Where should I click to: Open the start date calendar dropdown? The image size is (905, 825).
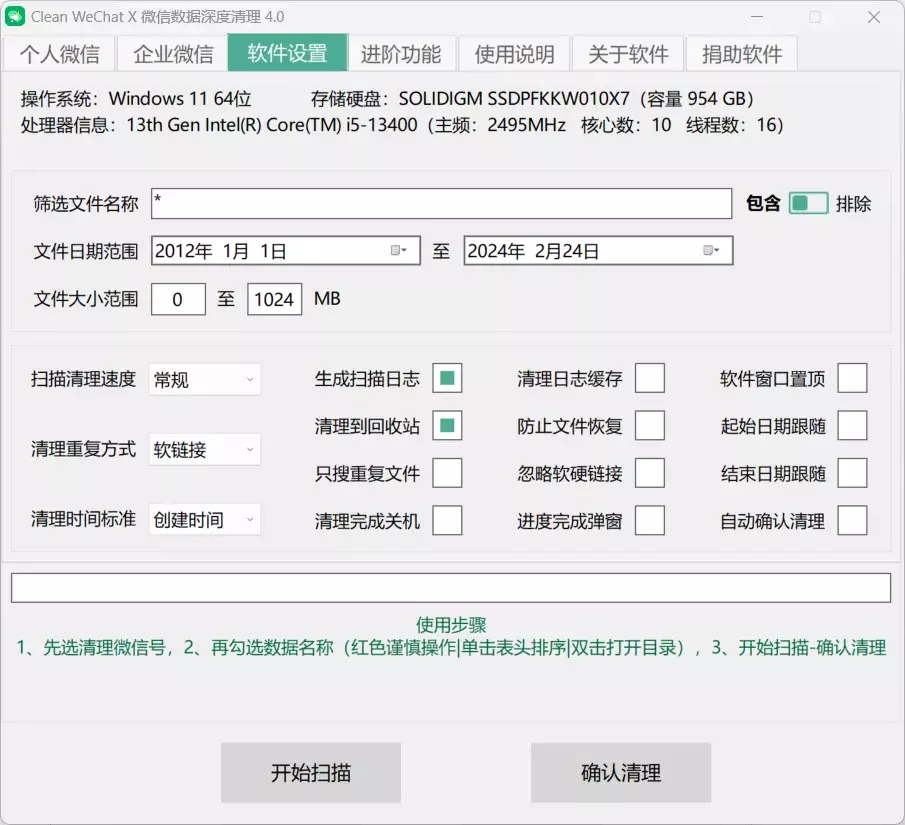399,251
